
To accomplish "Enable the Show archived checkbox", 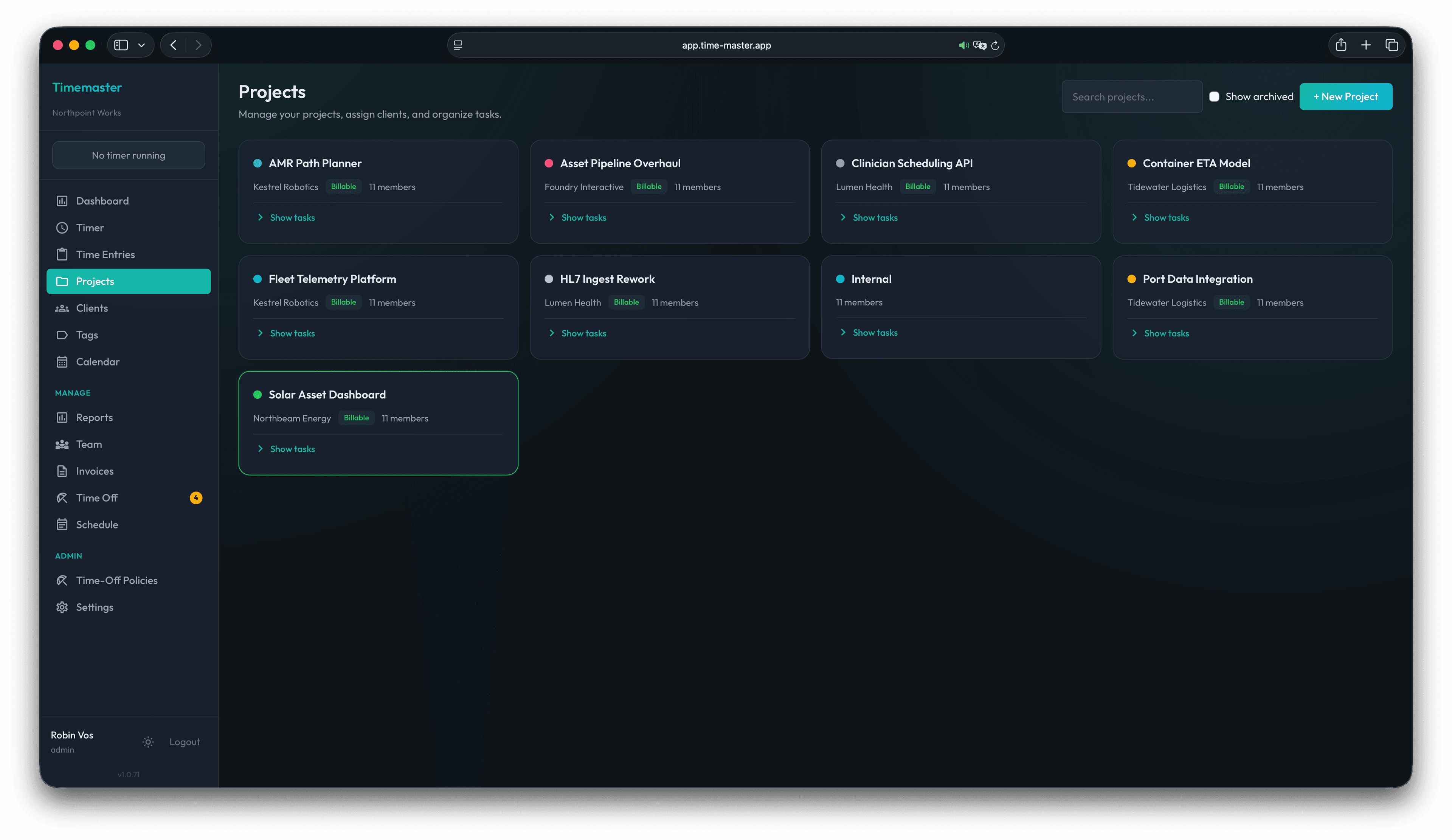I will [x=1214, y=97].
